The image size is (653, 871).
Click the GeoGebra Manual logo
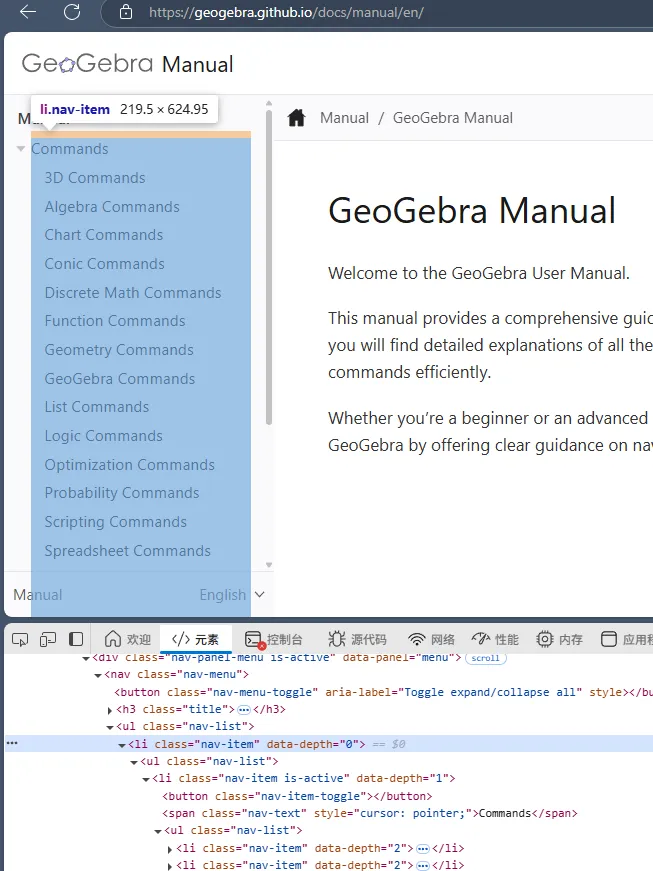coord(127,64)
